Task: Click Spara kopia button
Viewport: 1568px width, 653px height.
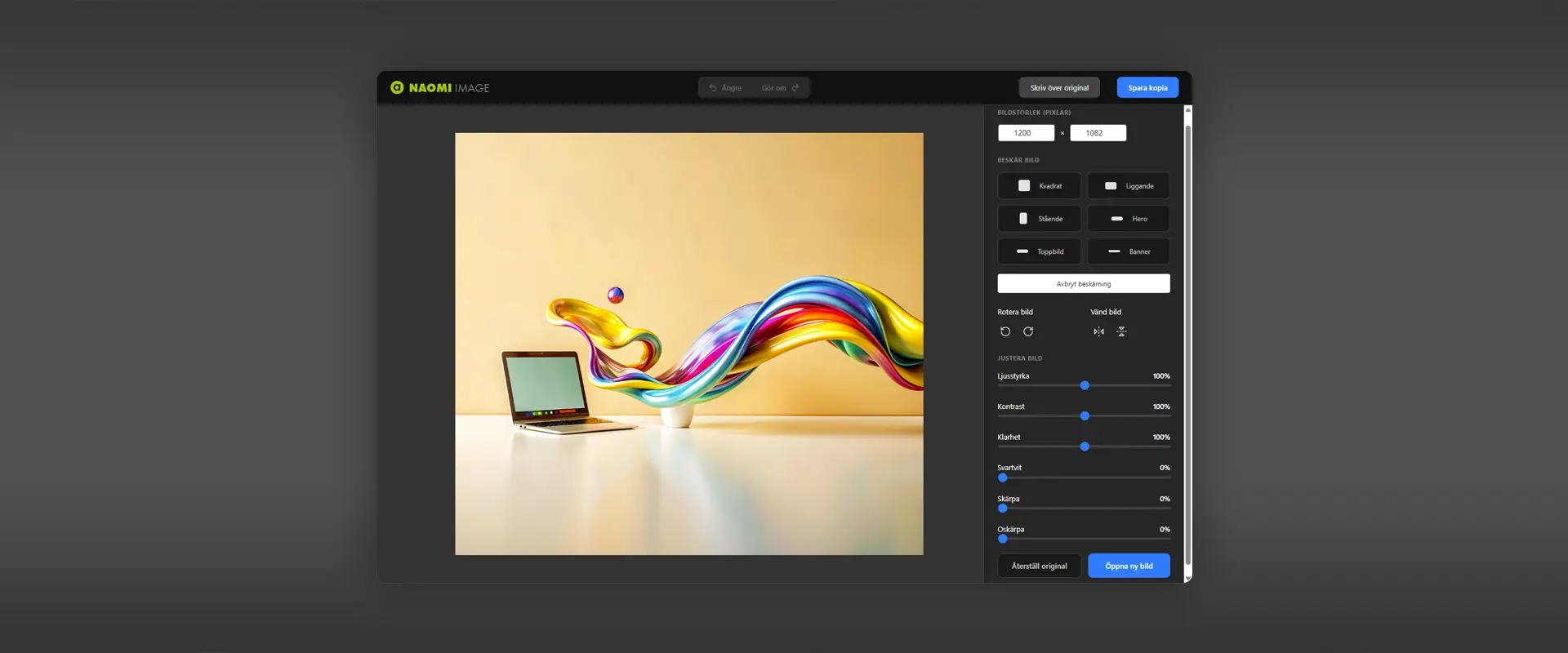Action: 1147,87
